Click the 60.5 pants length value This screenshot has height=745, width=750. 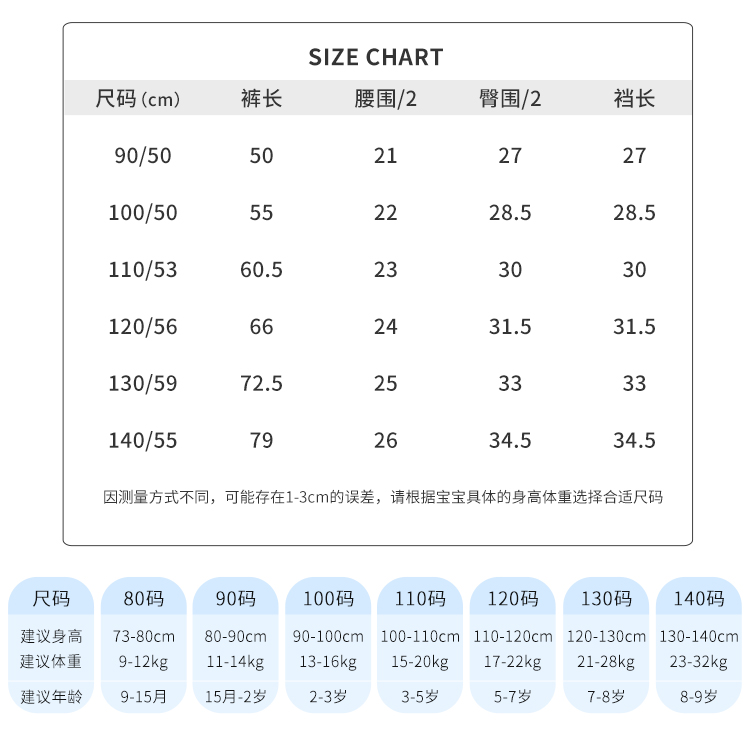261,270
